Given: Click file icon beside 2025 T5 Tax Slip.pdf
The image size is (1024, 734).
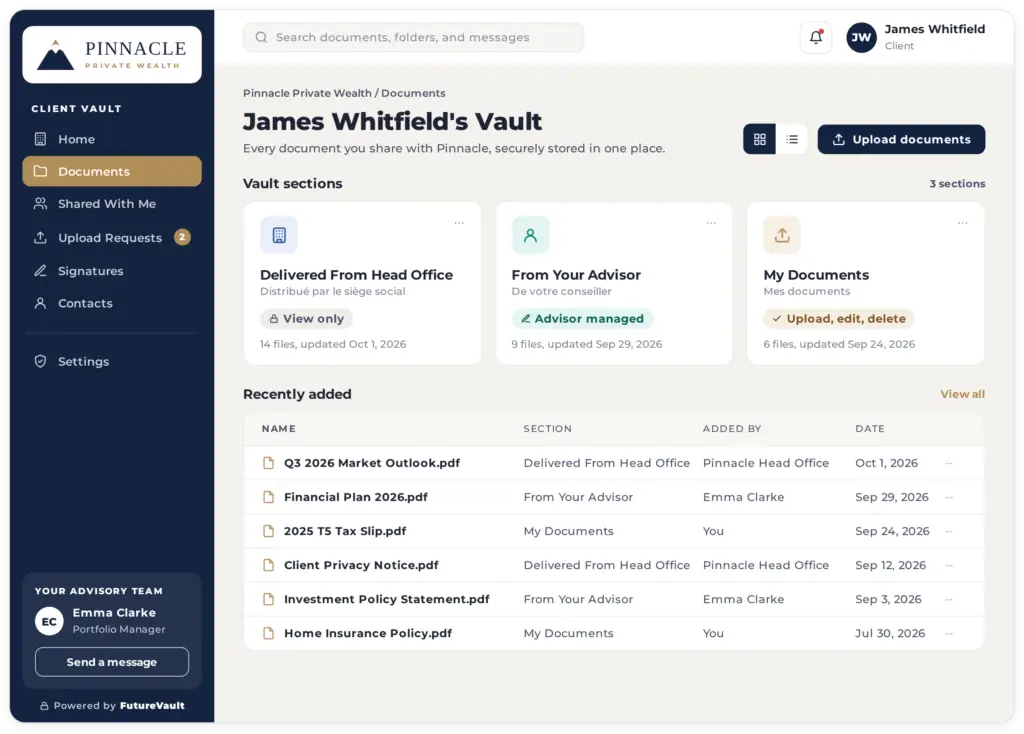Looking at the screenshot, I should [x=268, y=531].
